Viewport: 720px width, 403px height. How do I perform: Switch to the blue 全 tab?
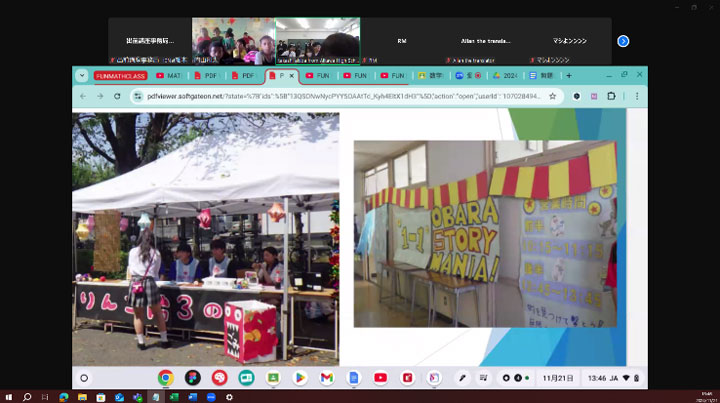click(x=468, y=76)
